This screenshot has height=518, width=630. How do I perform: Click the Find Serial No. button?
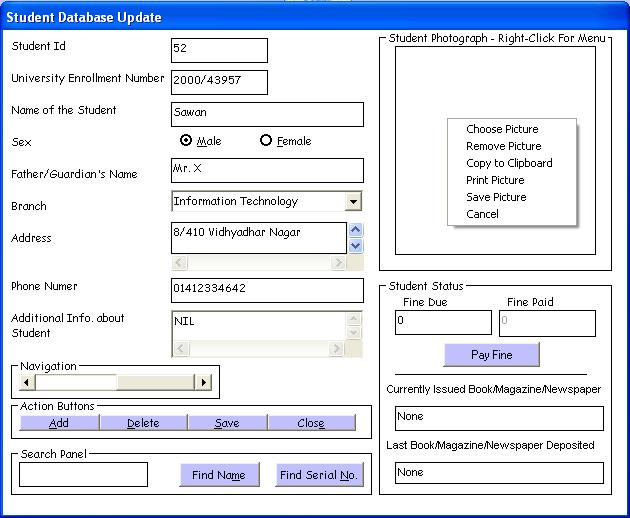point(319,475)
